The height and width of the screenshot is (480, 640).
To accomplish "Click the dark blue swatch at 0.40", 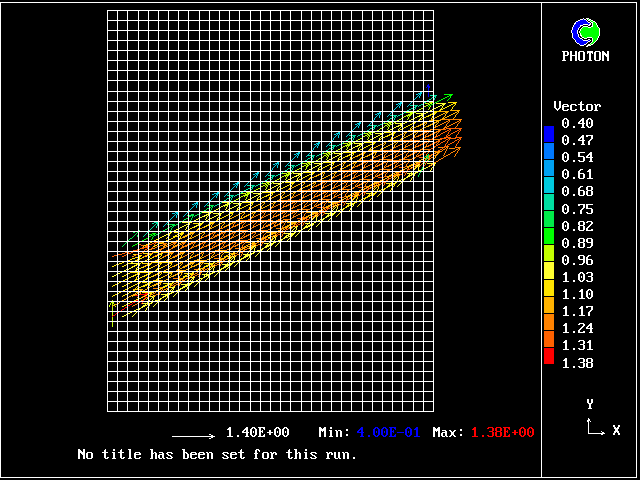I will click(548, 130).
